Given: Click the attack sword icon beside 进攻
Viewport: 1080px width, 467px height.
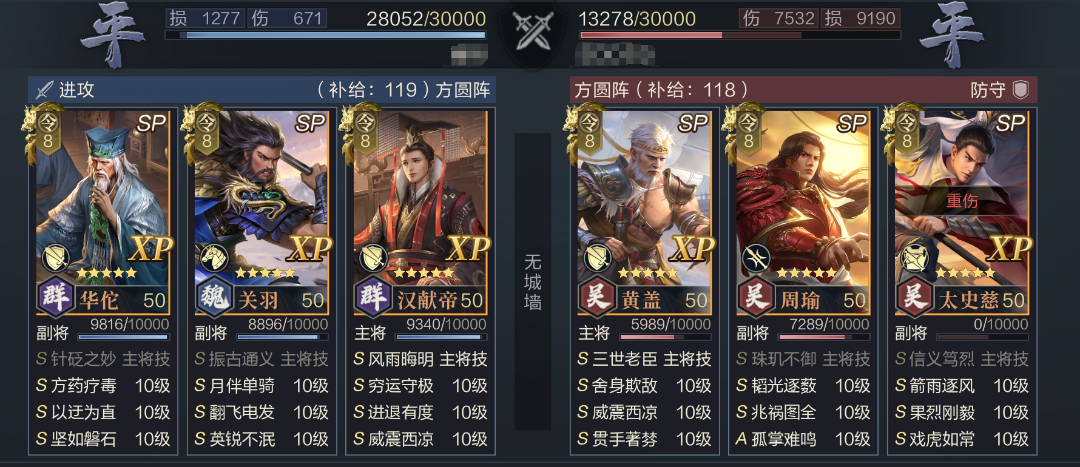Looking at the screenshot, I should point(44,90).
